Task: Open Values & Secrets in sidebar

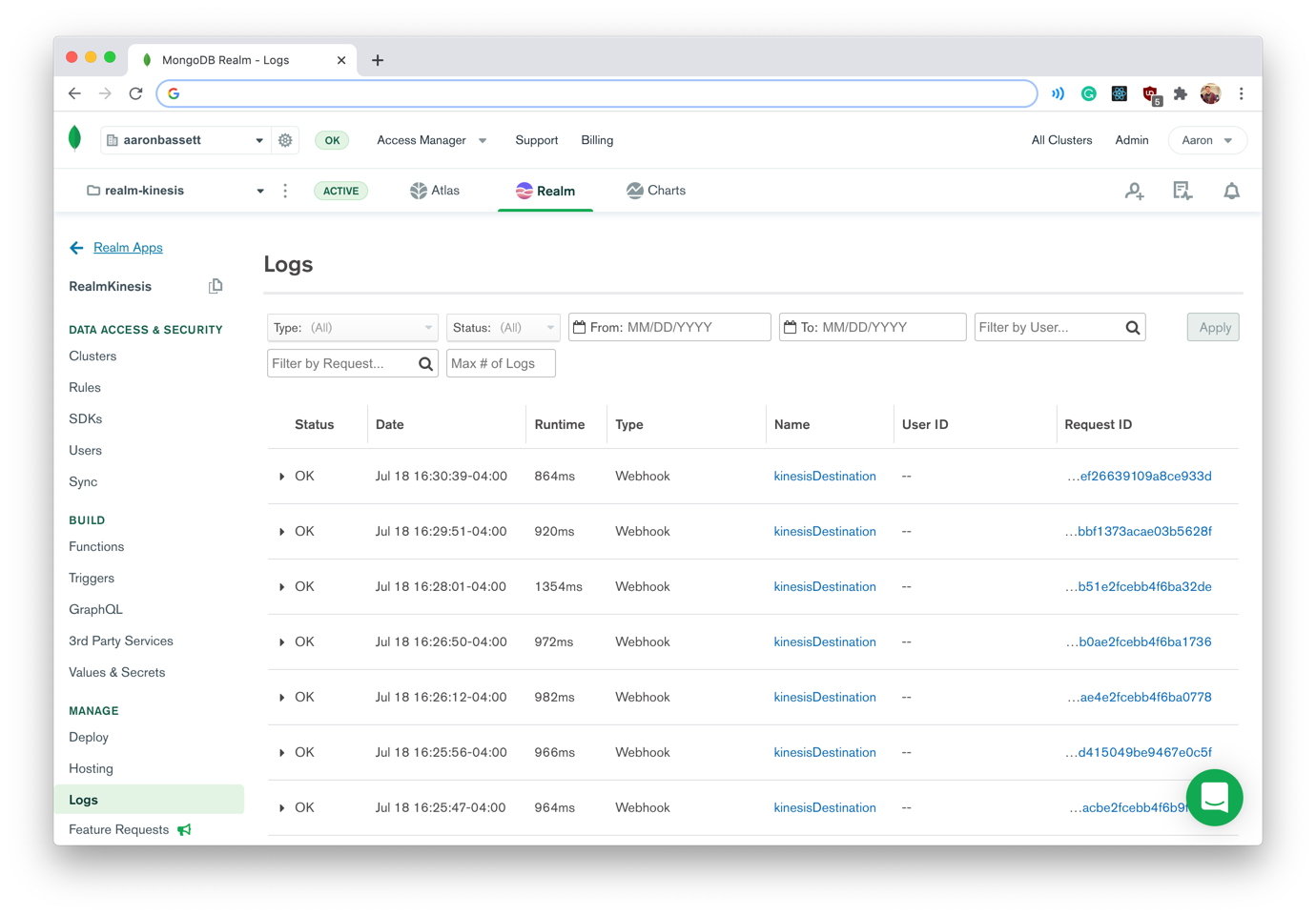Action: [x=117, y=672]
